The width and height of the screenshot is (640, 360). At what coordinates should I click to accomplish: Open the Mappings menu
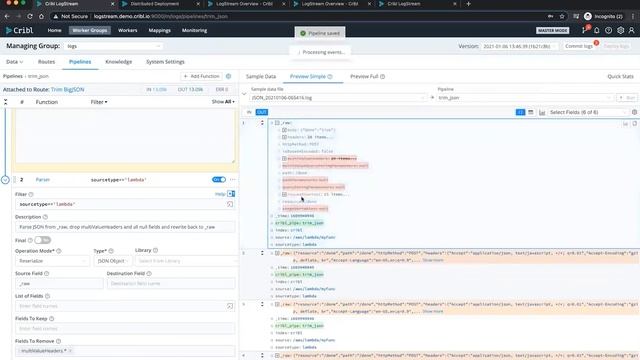coord(159,30)
